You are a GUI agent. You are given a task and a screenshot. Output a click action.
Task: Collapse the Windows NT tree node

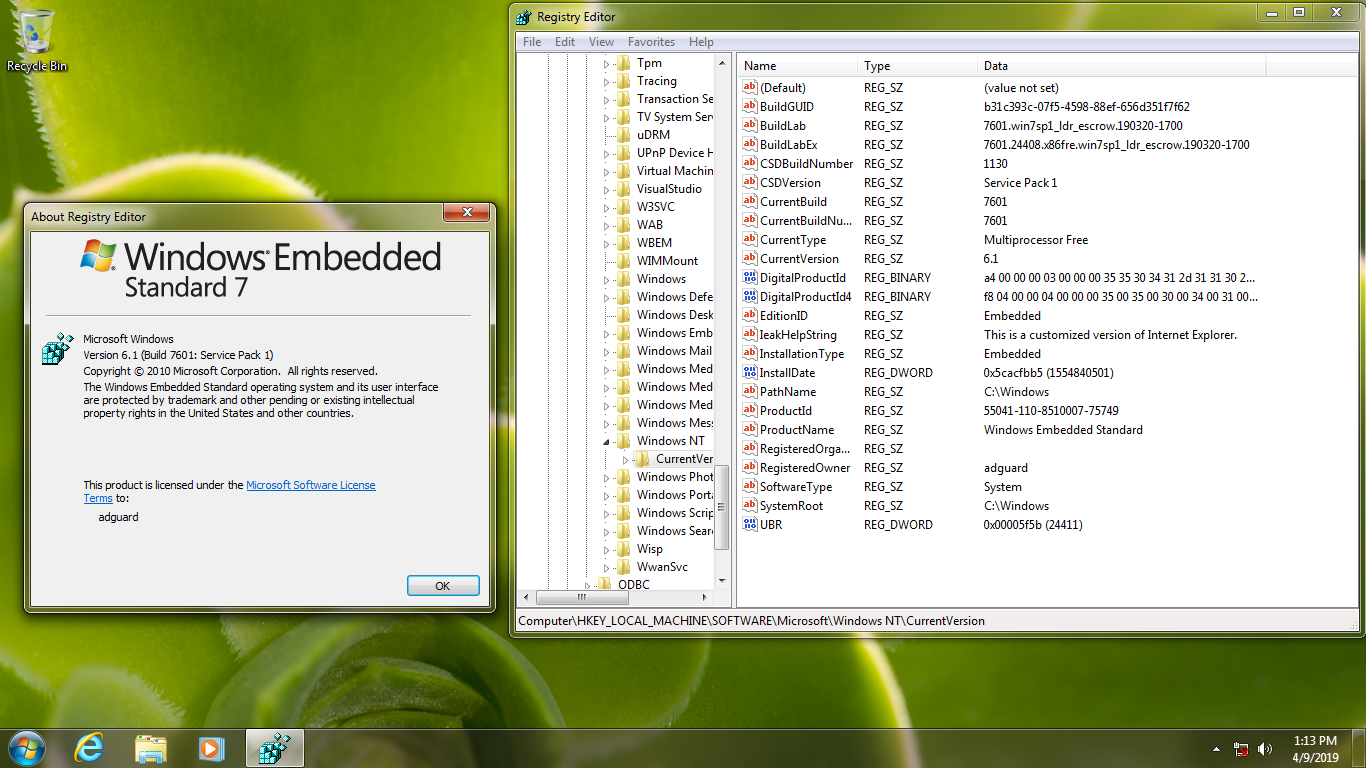coord(606,442)
